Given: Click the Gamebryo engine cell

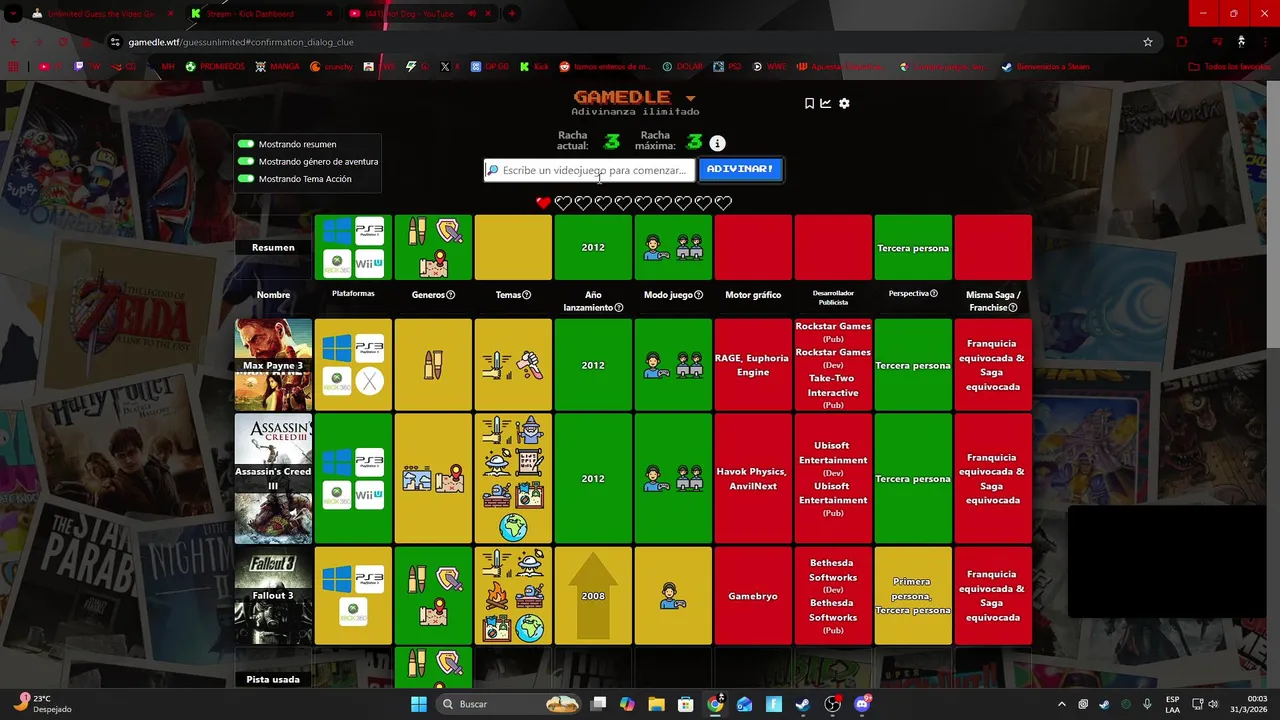Looking at the screenshot, I should point(753,595).
